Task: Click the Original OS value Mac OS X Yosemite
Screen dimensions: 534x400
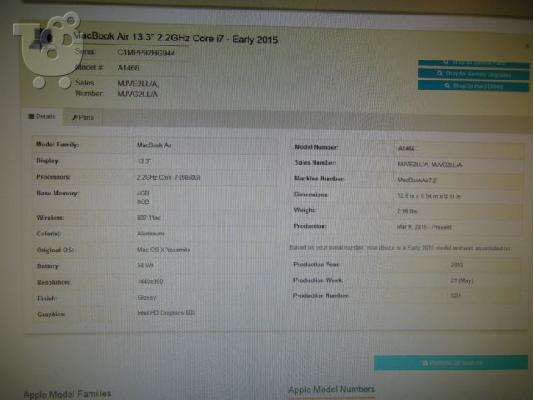Action: [163, 250]
